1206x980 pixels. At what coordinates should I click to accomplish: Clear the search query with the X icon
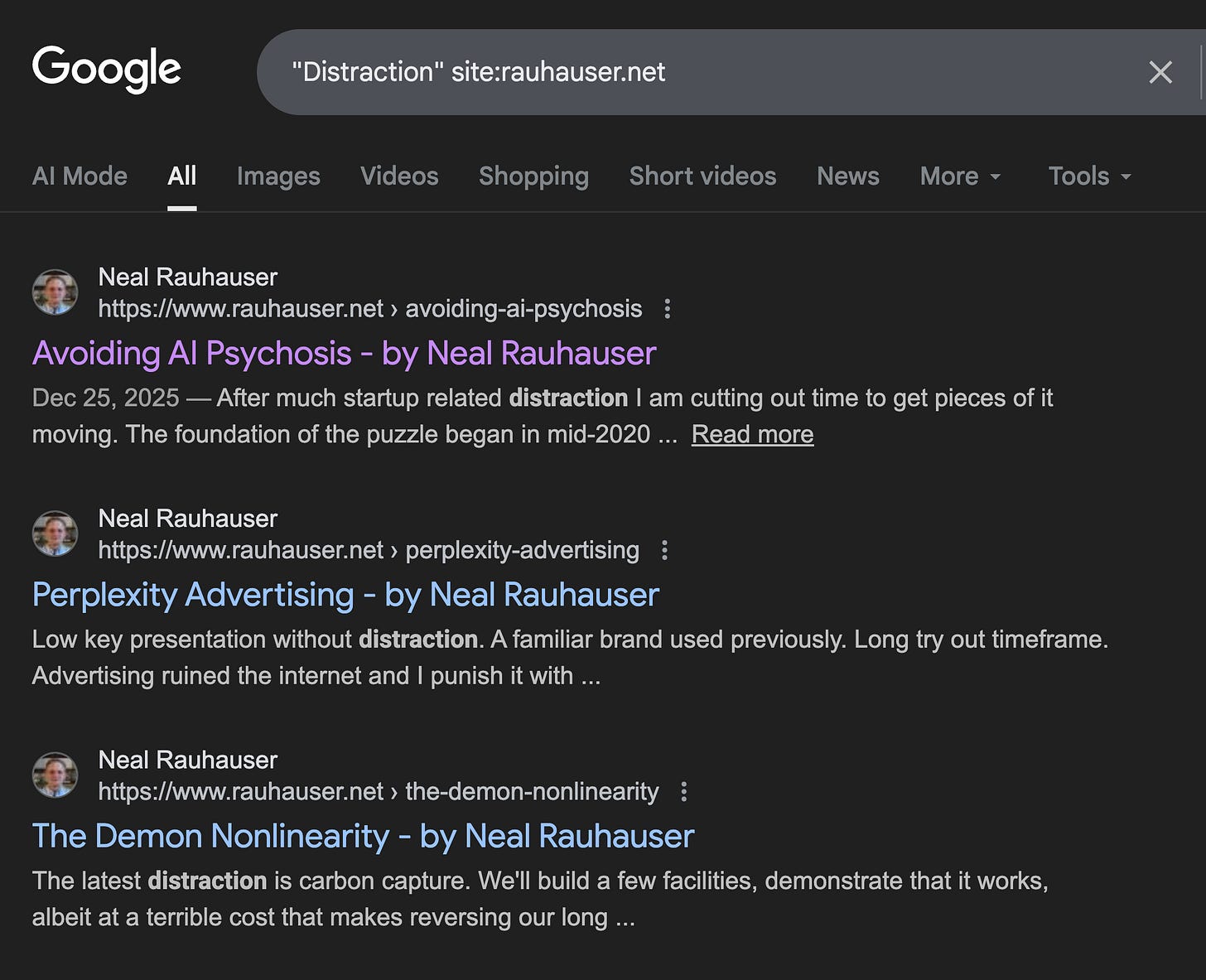click(1160, 72)
